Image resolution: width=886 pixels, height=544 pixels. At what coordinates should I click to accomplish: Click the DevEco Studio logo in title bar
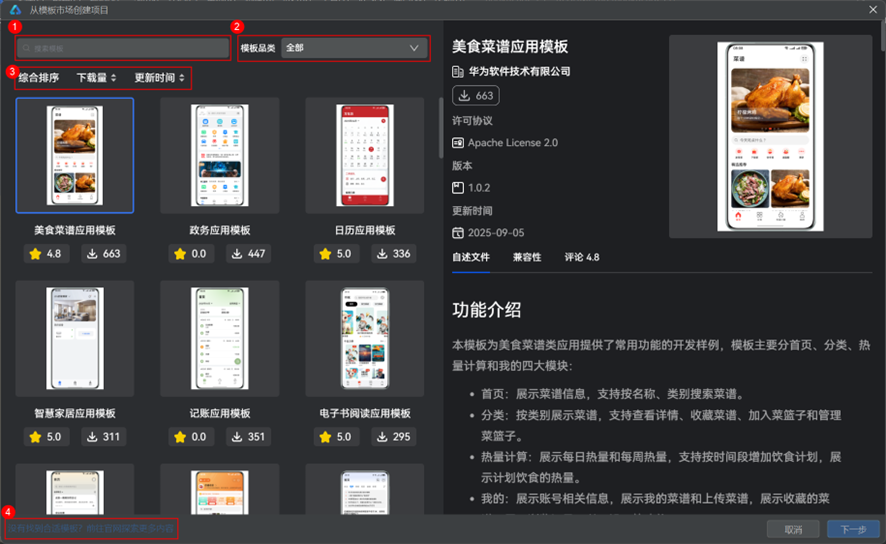click(x=15, y=9)
